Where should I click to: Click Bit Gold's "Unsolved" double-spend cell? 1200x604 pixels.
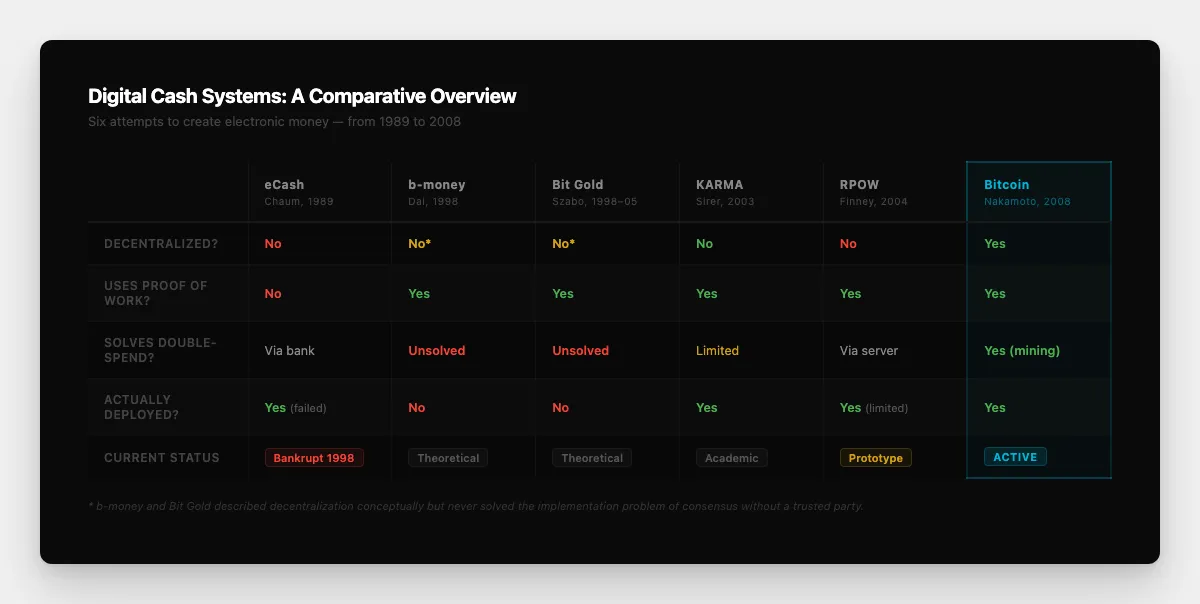pos(581,351)
